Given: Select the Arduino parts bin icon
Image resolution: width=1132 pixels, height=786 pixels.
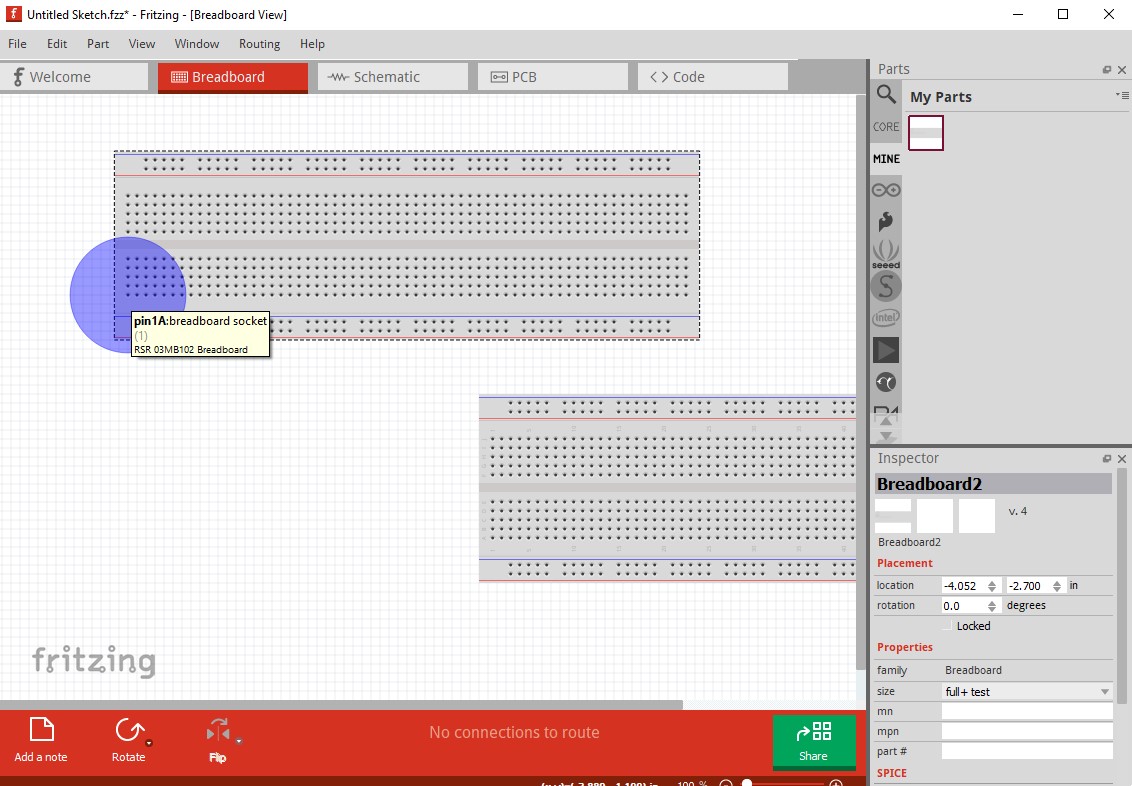Looking at the screenshot, I should 885,189.
